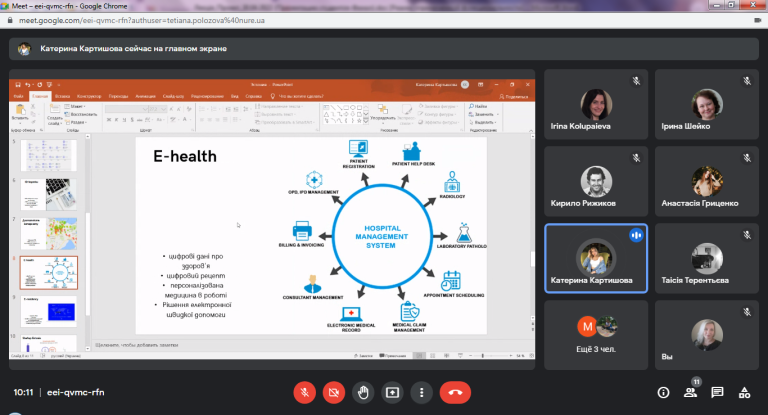
Task: Toggle the Примечания comments button in status bar
Action: pos(393,356)
